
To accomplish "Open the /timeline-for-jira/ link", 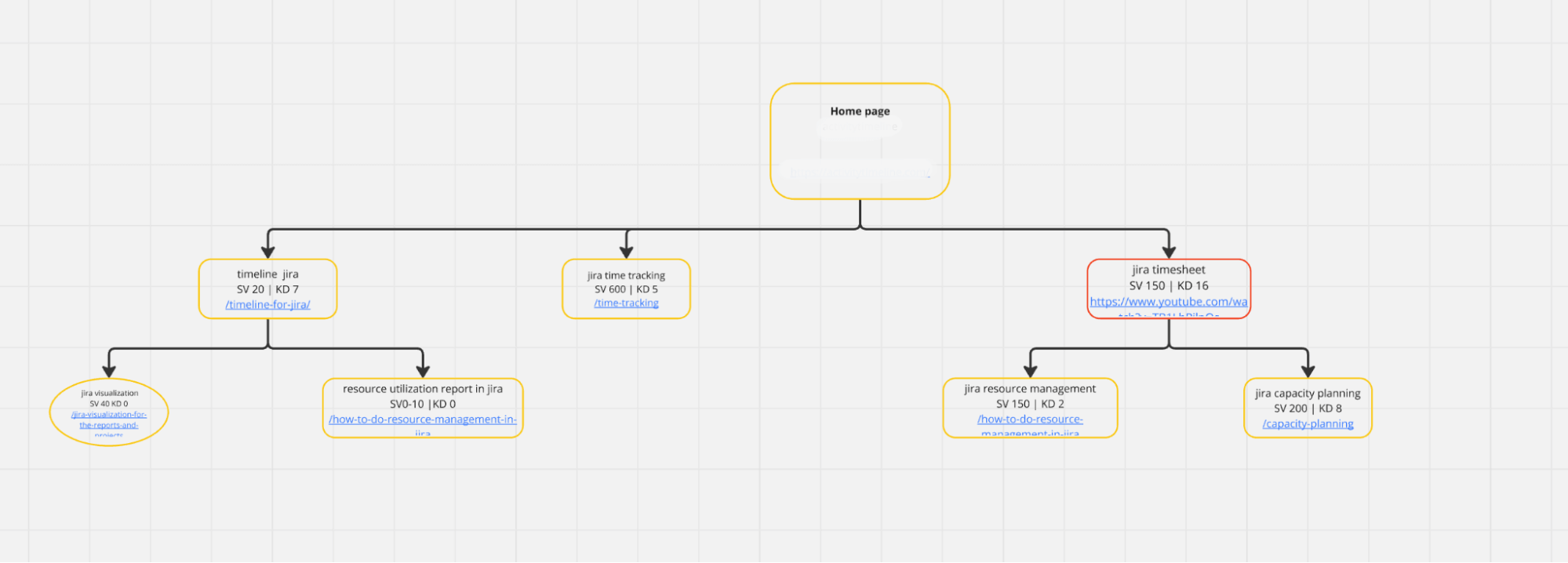I will tap(267, 304).
